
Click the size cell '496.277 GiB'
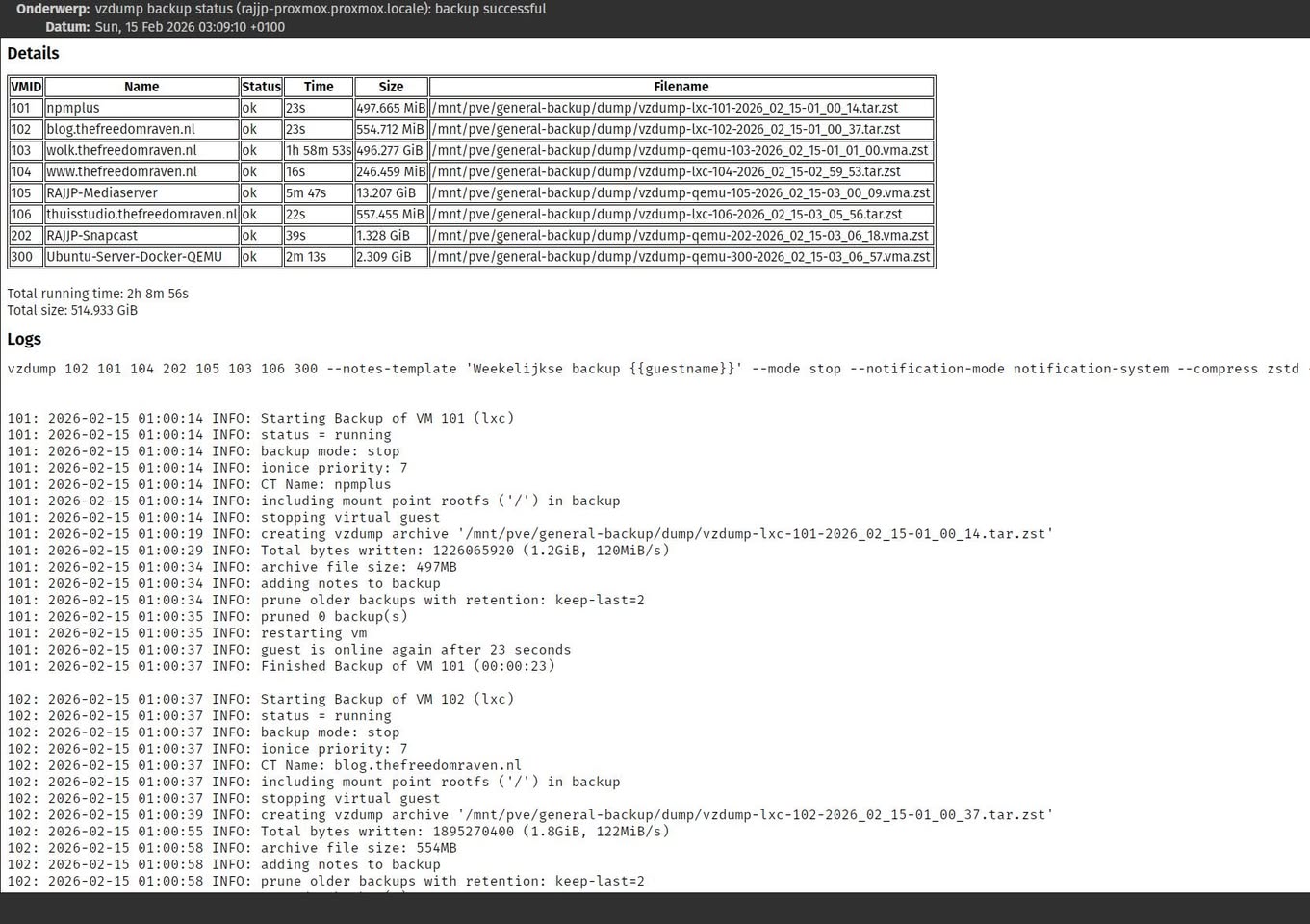coord(391,150)
